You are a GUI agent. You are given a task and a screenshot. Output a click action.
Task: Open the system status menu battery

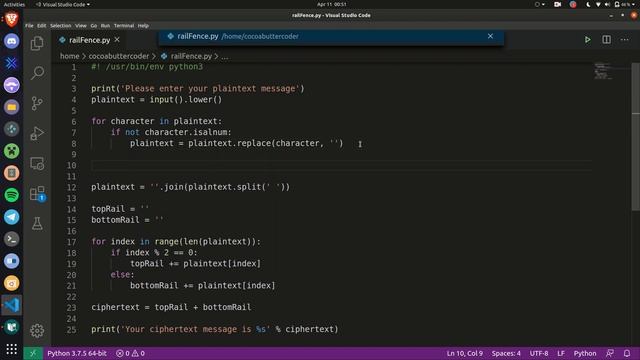pos(624,4)
